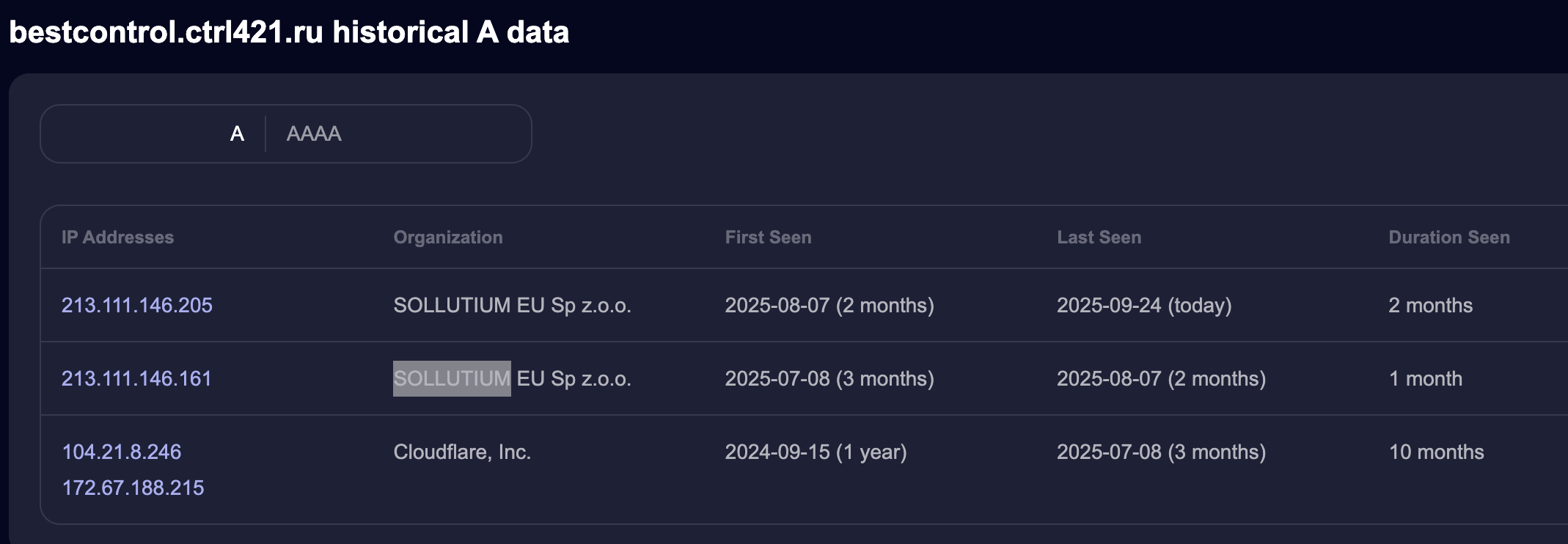Click the 10 months duration cell
1568x544 pixels.
1436,452
